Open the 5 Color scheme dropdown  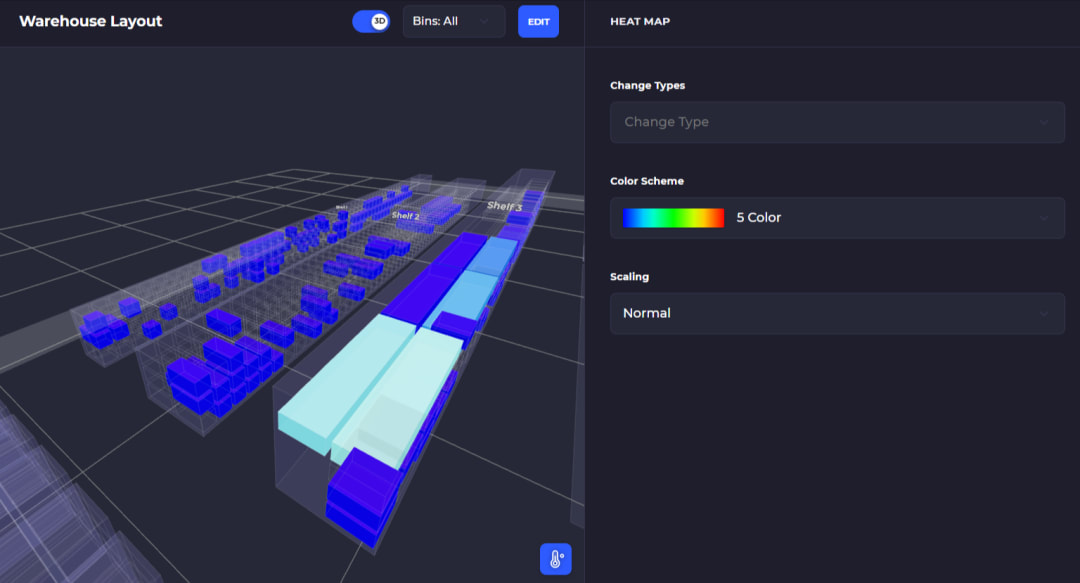[838, 218]
